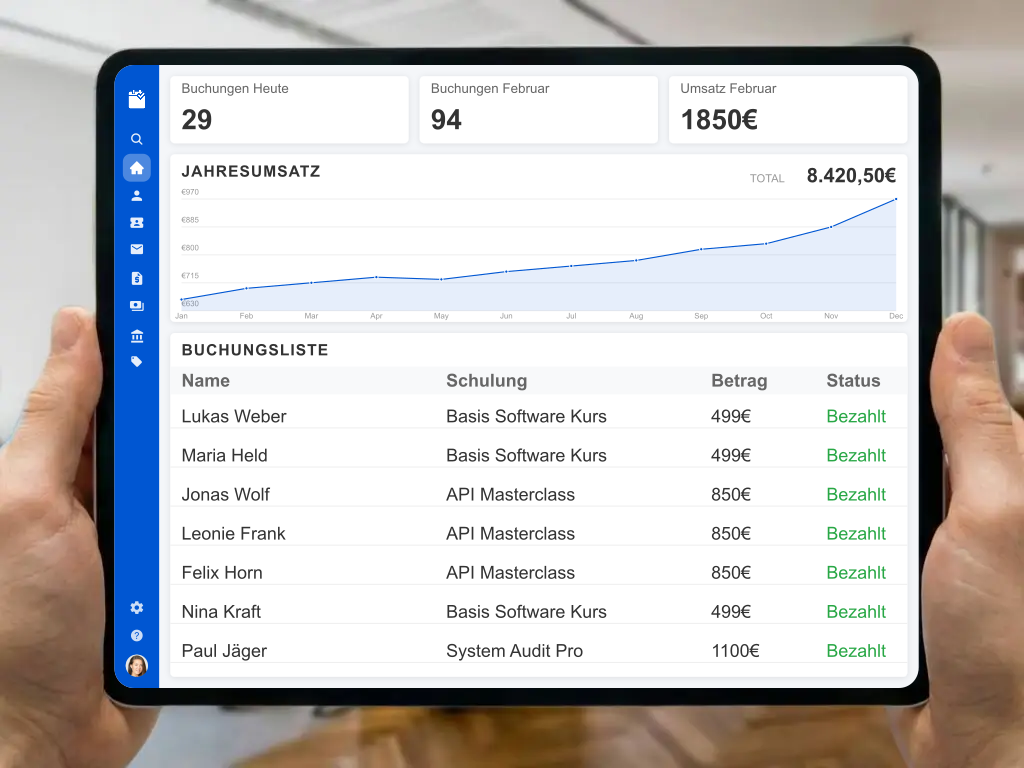Viewport: 1024px width, 768px height.
Task: Click Bezahlt status for Paul Jäger
Action: point(856,651)
